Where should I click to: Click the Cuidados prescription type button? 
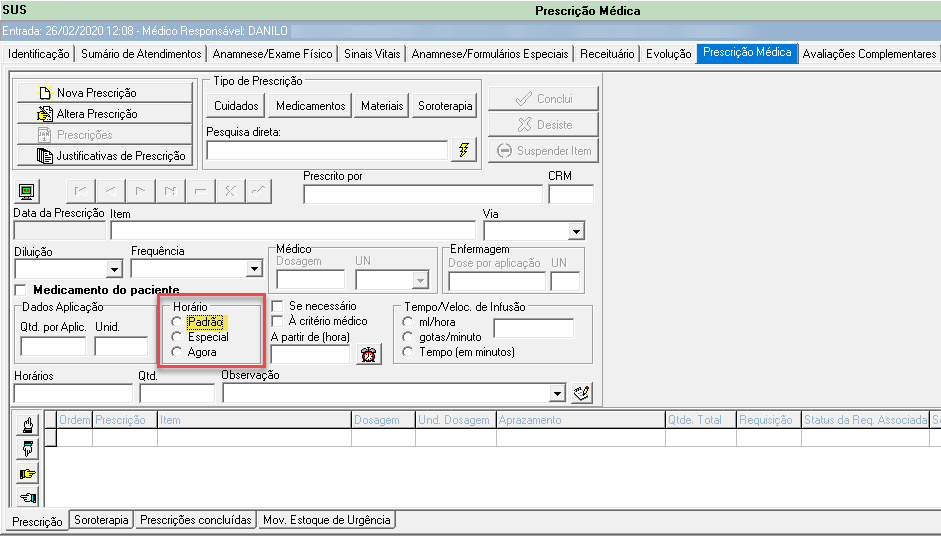tap(236, 106)
